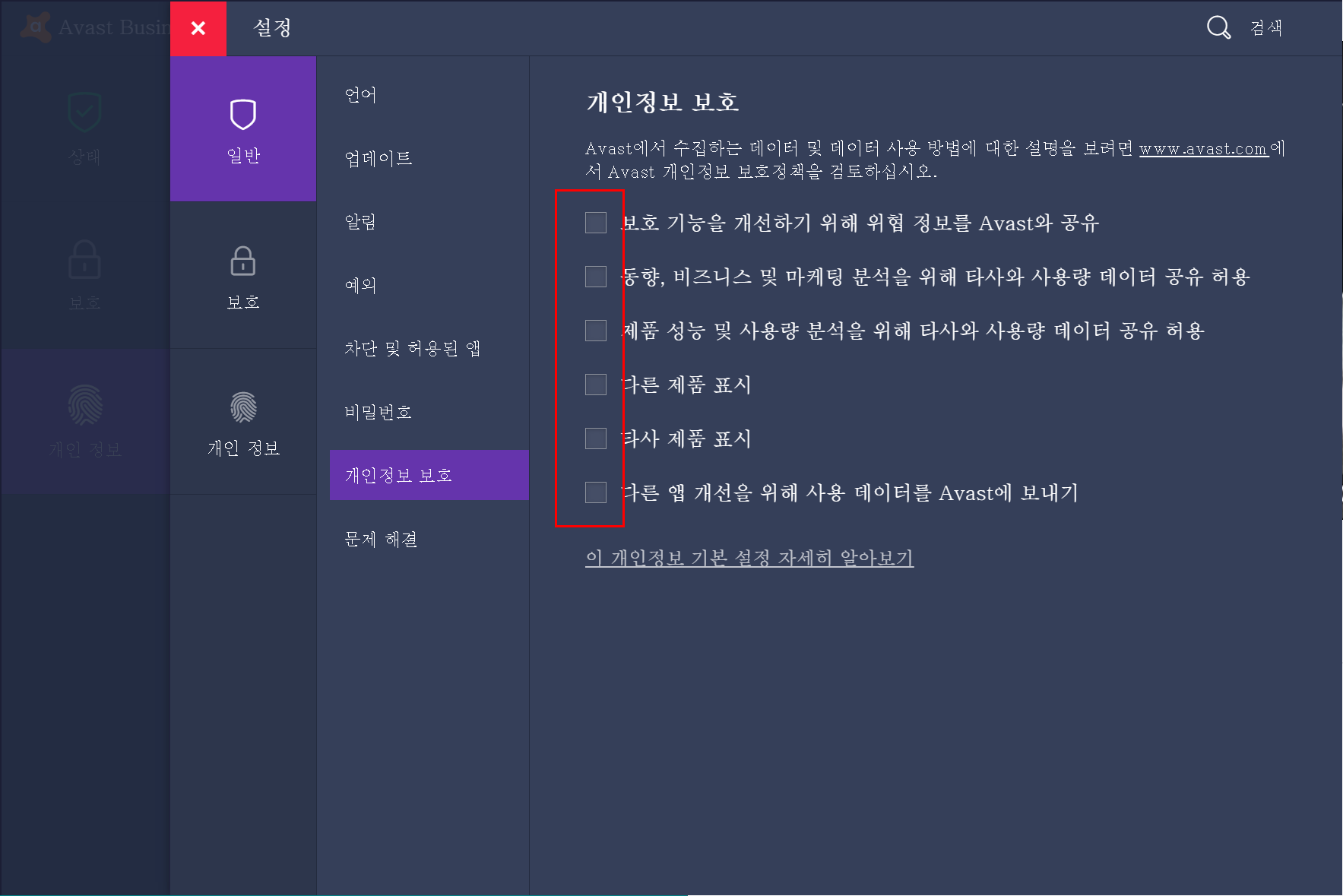This screenshot has width=1343, height=896.
Task: Close the settings panel with red X
Action: pos(198,28)
